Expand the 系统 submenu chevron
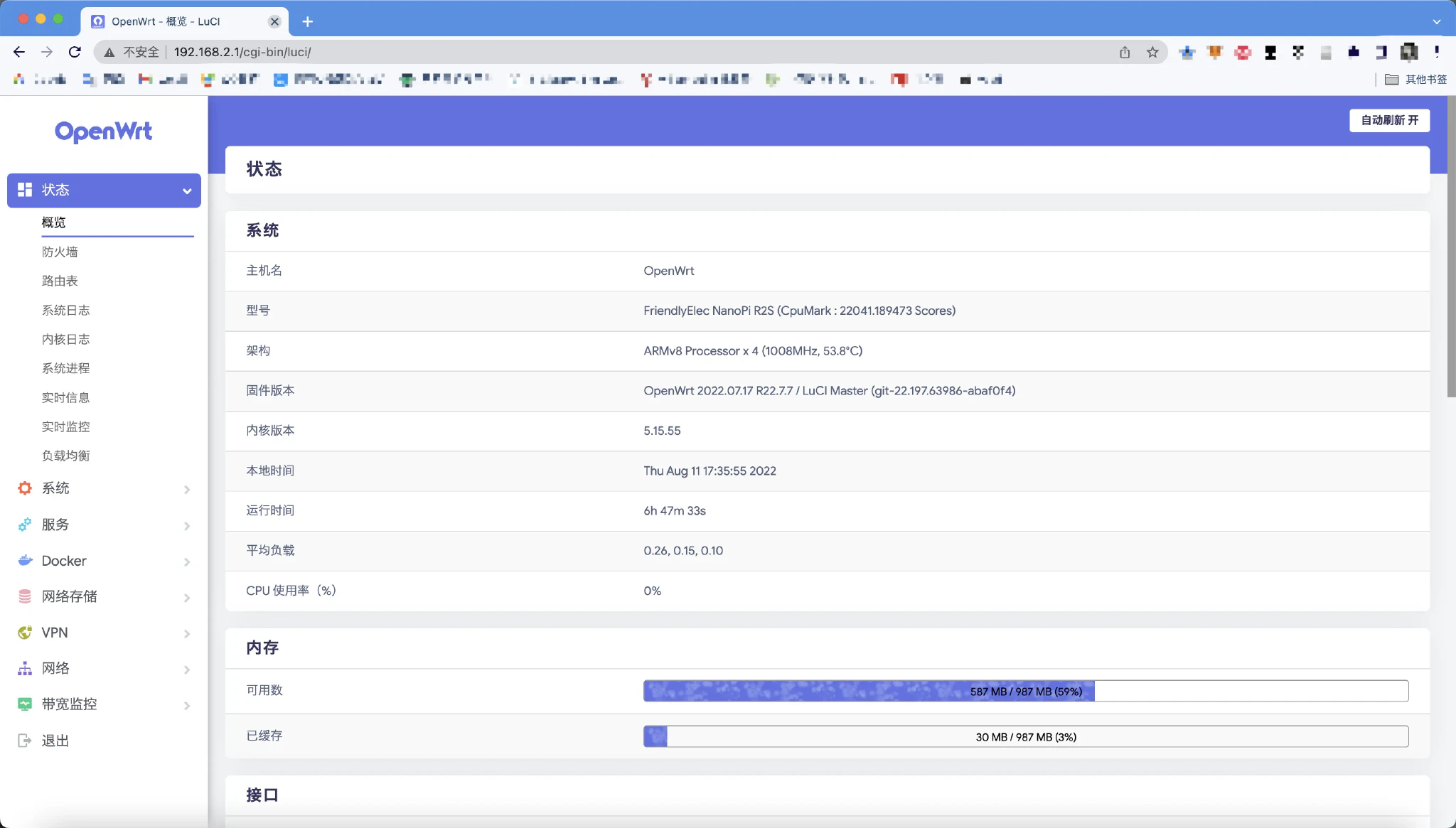 [186, 489]
